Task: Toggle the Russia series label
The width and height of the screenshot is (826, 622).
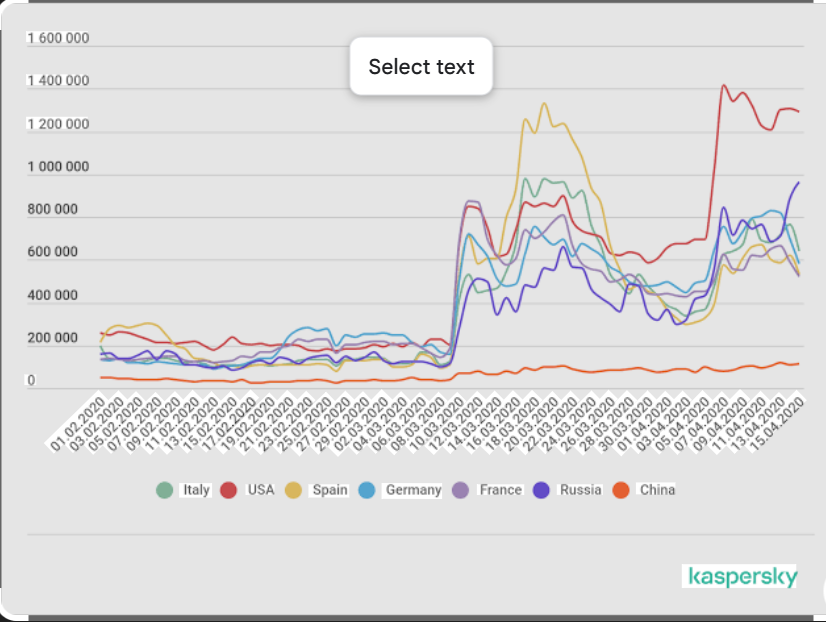Action: click(581, 490)
